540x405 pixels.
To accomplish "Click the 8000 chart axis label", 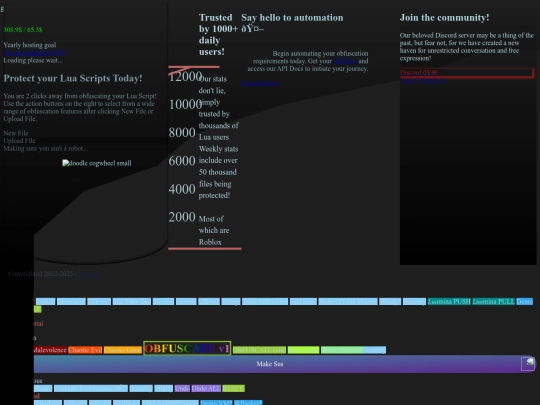I will pos(182,133).
